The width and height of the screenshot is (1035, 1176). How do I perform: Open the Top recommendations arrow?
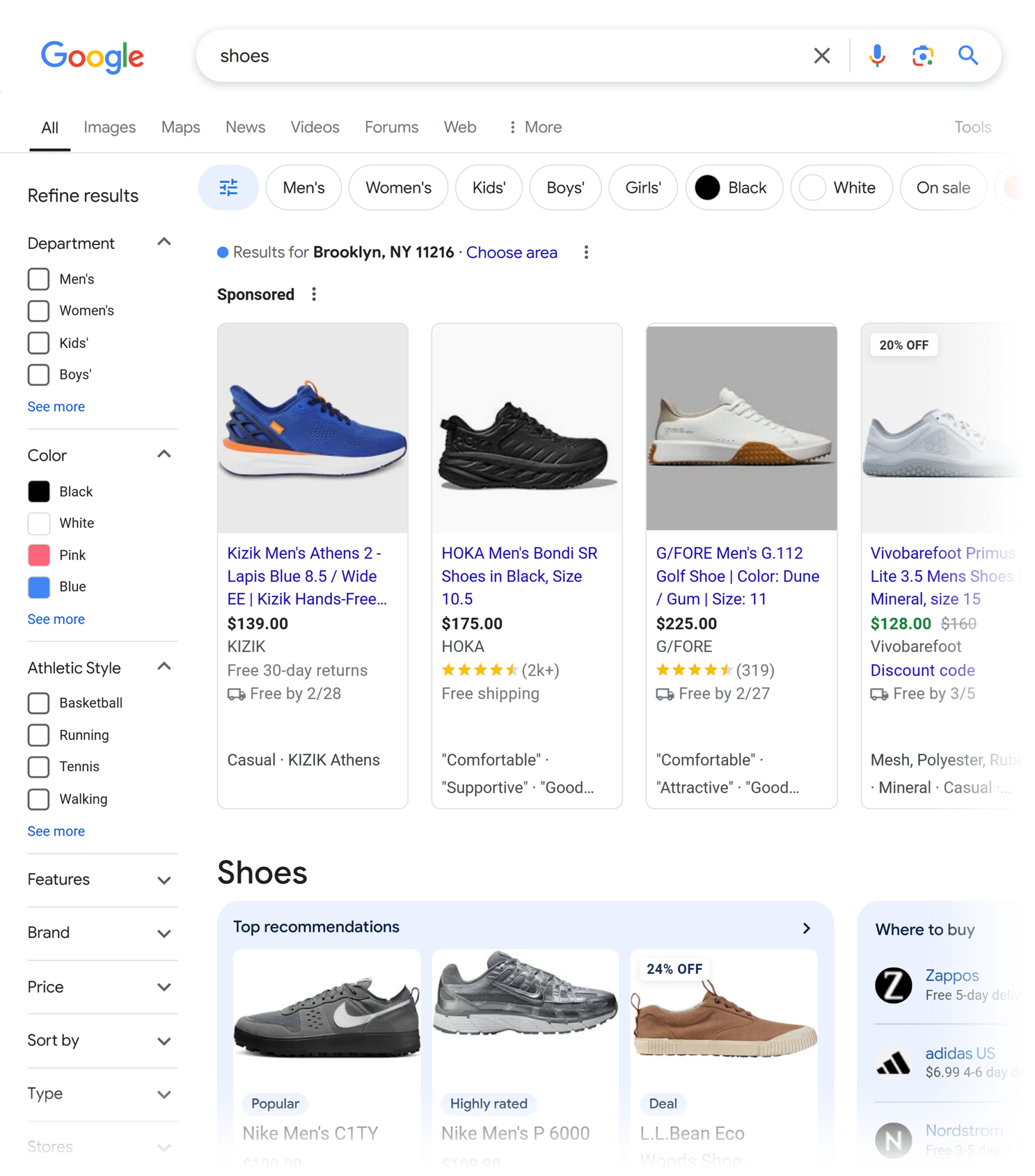coord(806,928)
